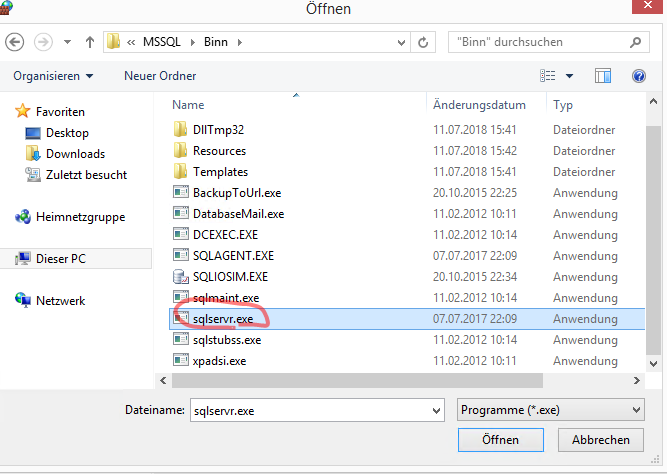Open the Programme (*.exe) file type dropdown
Viewport: 667px width, 474px height.
tap(551, 410)
